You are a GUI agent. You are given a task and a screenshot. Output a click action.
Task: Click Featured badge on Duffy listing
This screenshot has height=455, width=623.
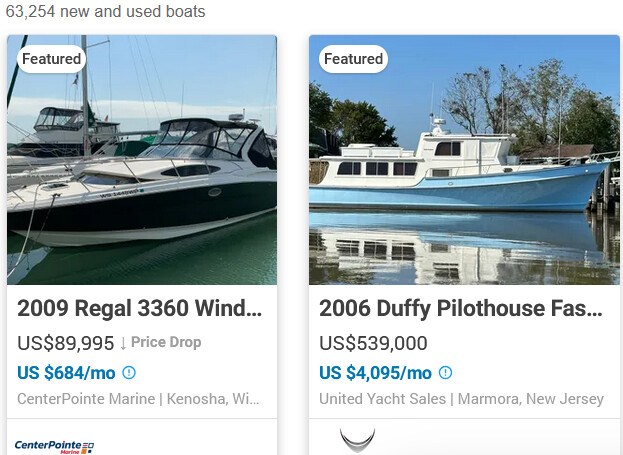353,59
